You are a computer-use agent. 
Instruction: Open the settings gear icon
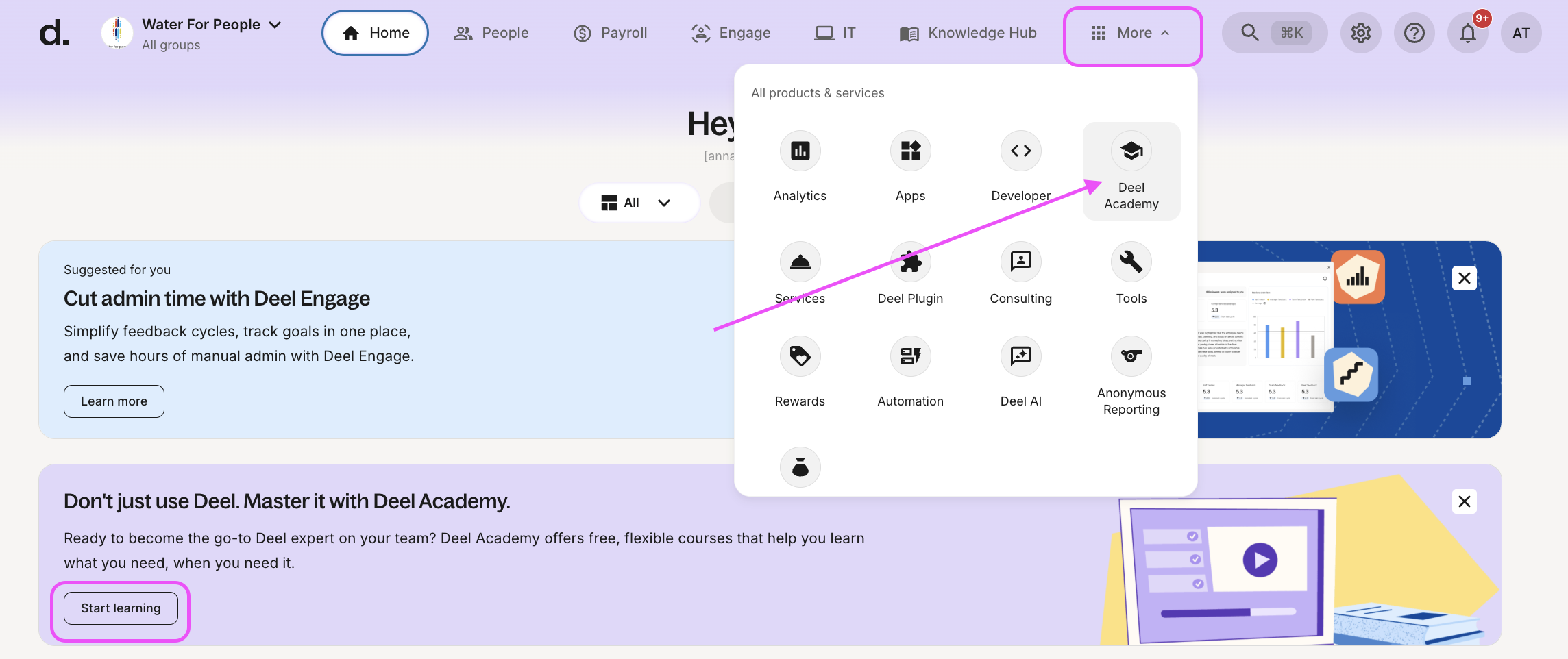point(1360,33)
